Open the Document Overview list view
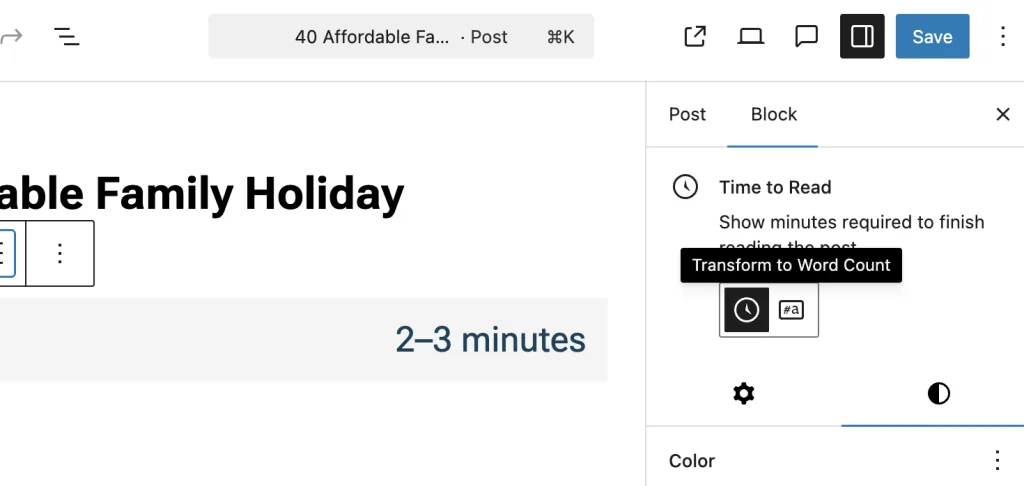 (67, 37)
